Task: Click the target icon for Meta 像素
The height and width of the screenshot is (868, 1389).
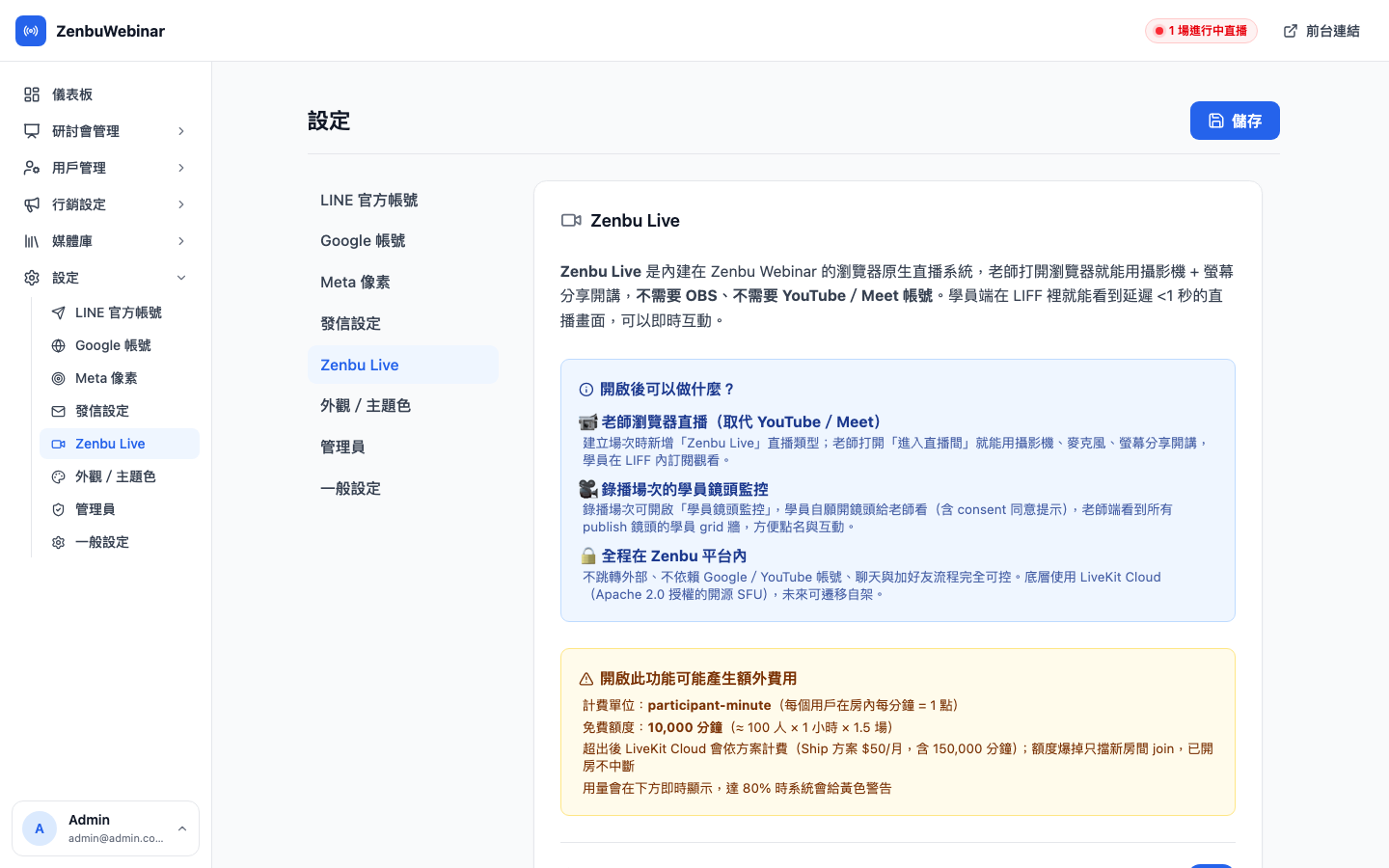Action: pyautogui.click(x=58, y=378)
